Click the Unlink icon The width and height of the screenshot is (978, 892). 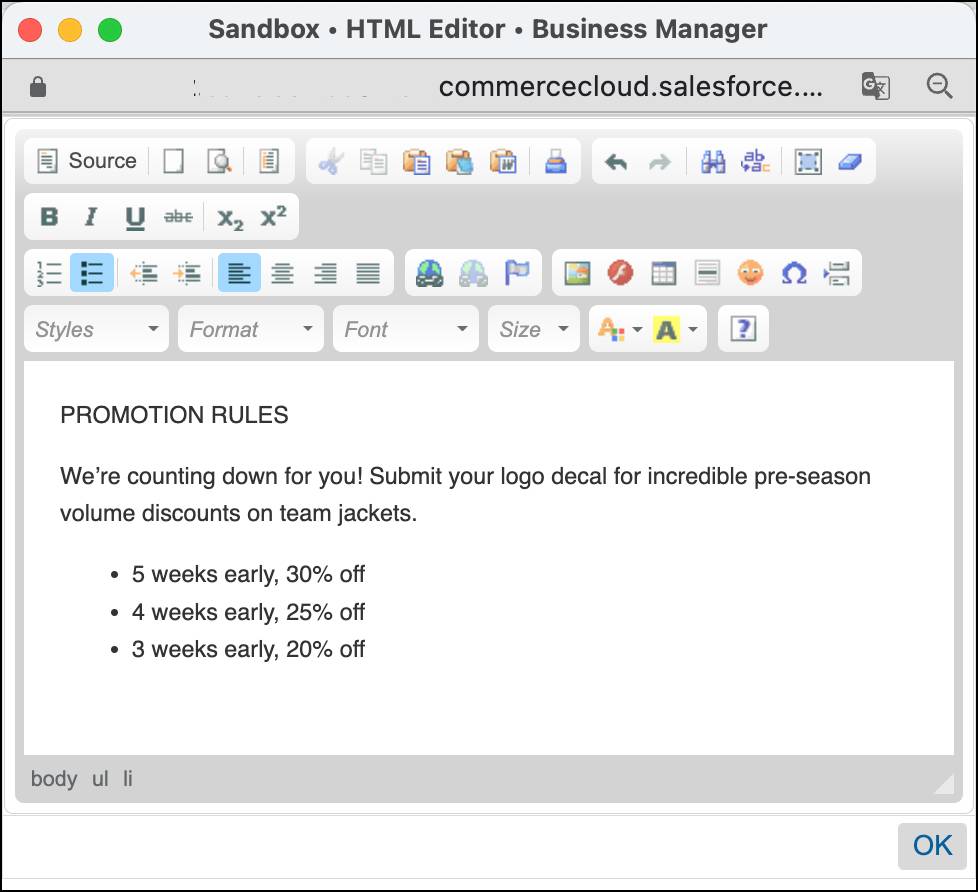(473, 273)
